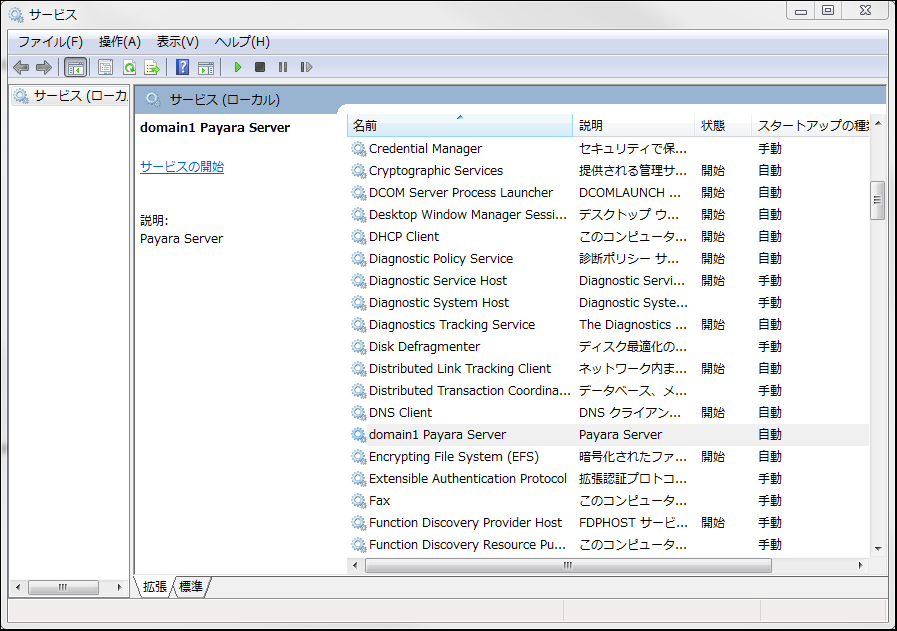
Task: Click the green Start Service play icon
Action: 238,67
